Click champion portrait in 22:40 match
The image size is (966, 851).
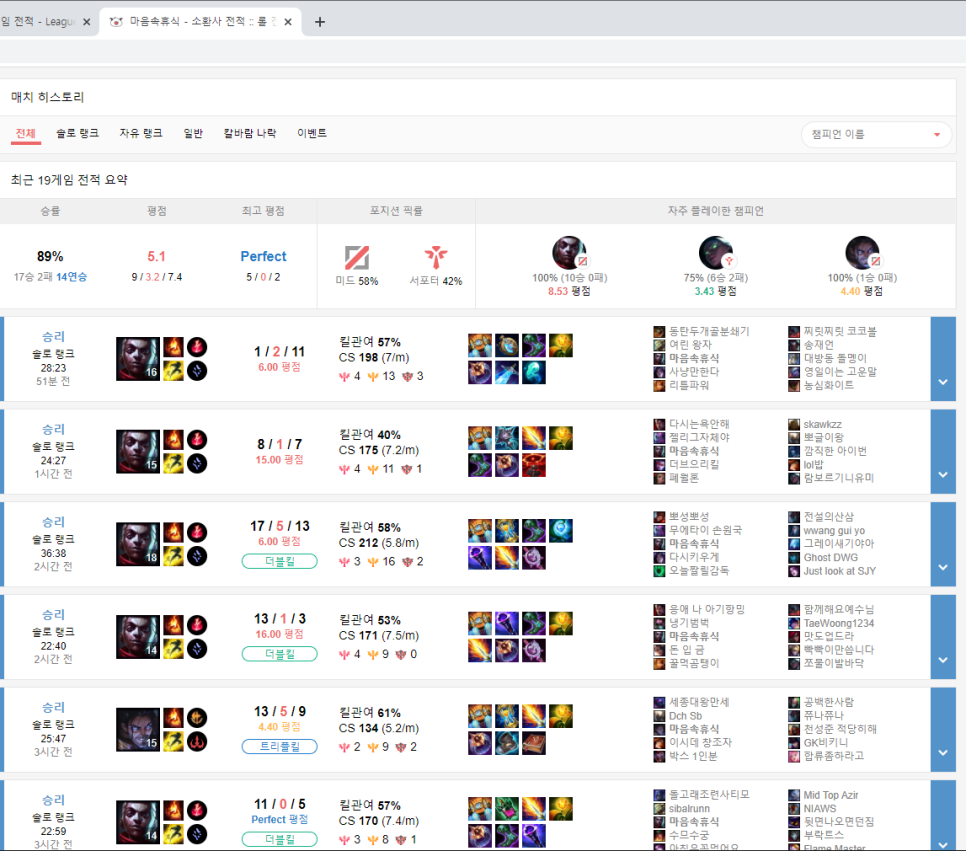(x=138, y=637)
